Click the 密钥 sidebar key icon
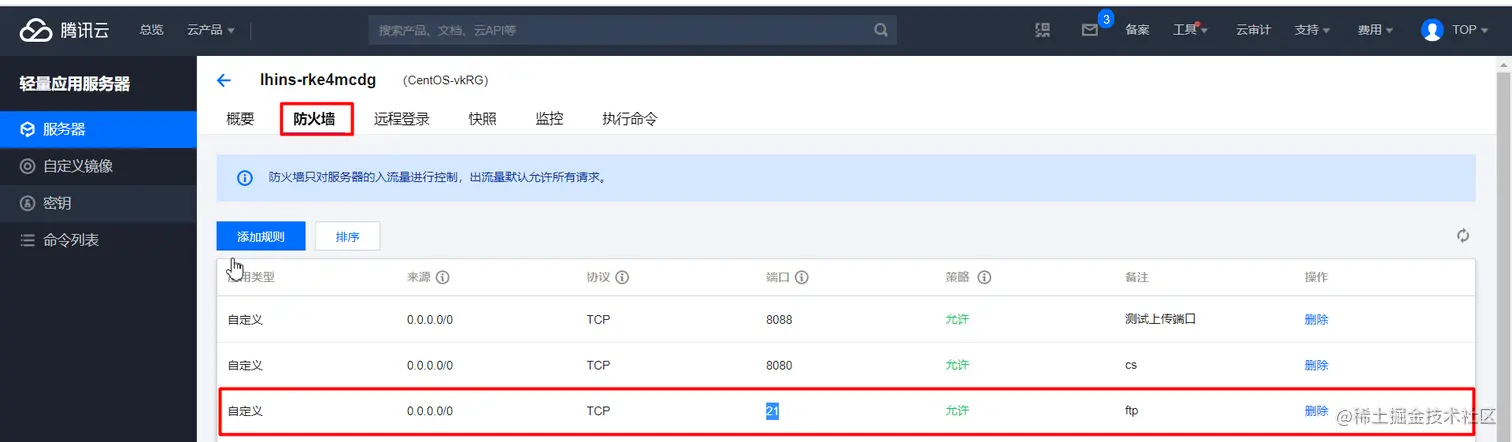The height and width of the screenshot is (442, 1512). 28,203
